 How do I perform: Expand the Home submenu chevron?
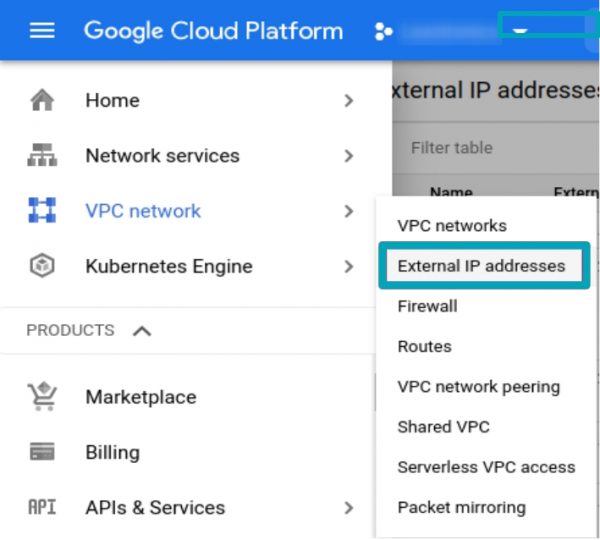click(348, 101)
